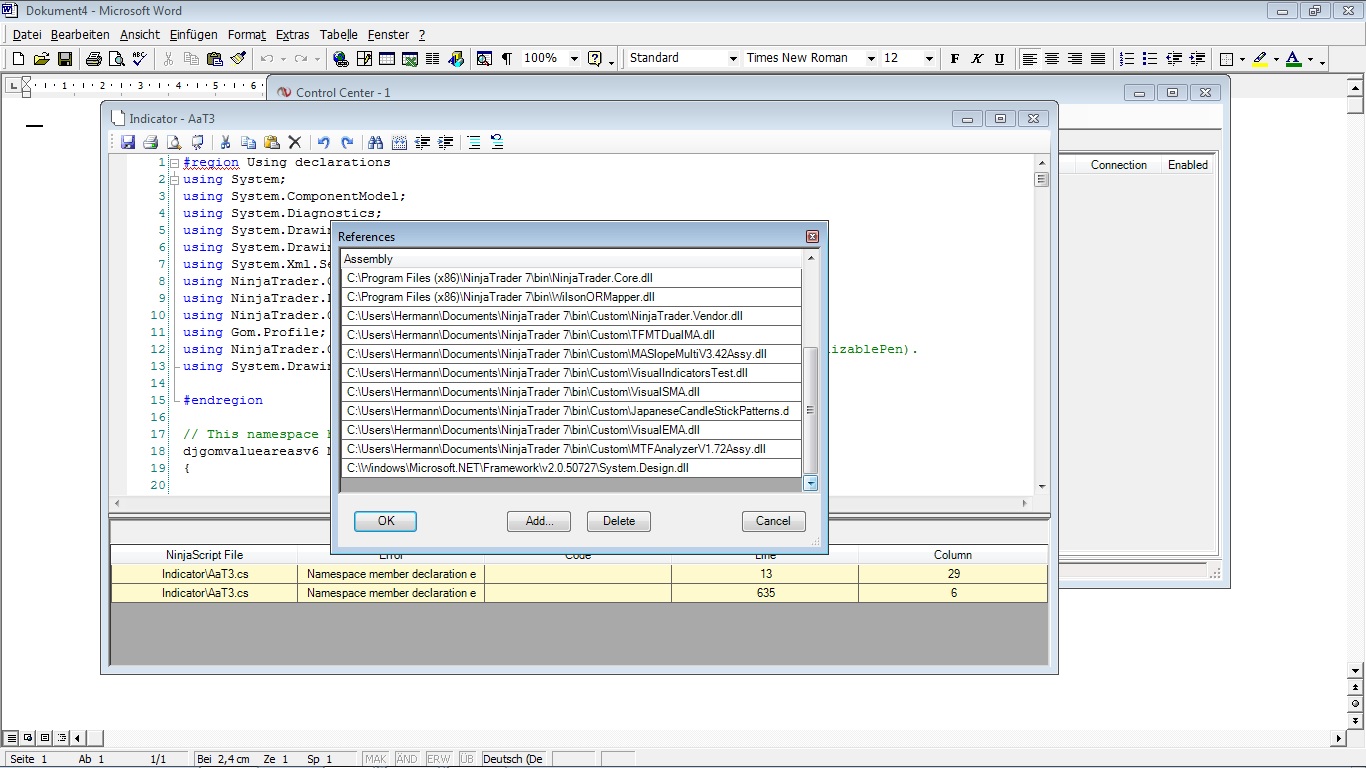1366x768 pixels.
Task: Click the blue undo arrow in NinjaScript editor
Action: pos(323,143)
